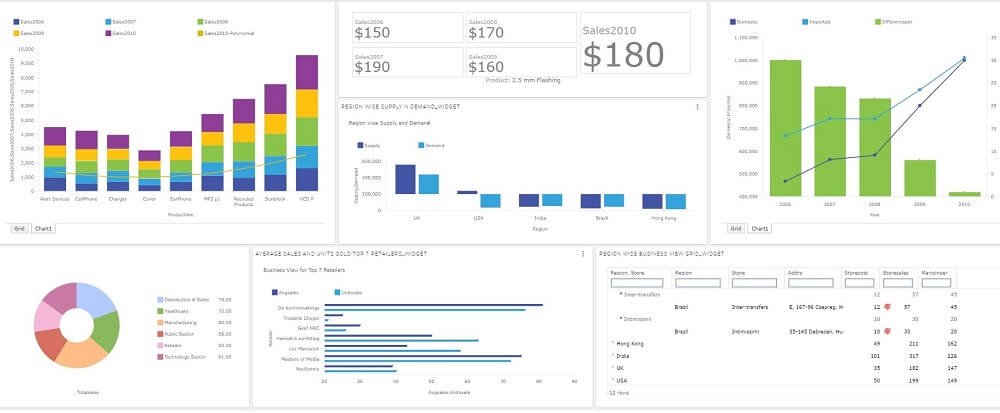
Task: Click the UK Supply bar
Action: click(405, 179)
